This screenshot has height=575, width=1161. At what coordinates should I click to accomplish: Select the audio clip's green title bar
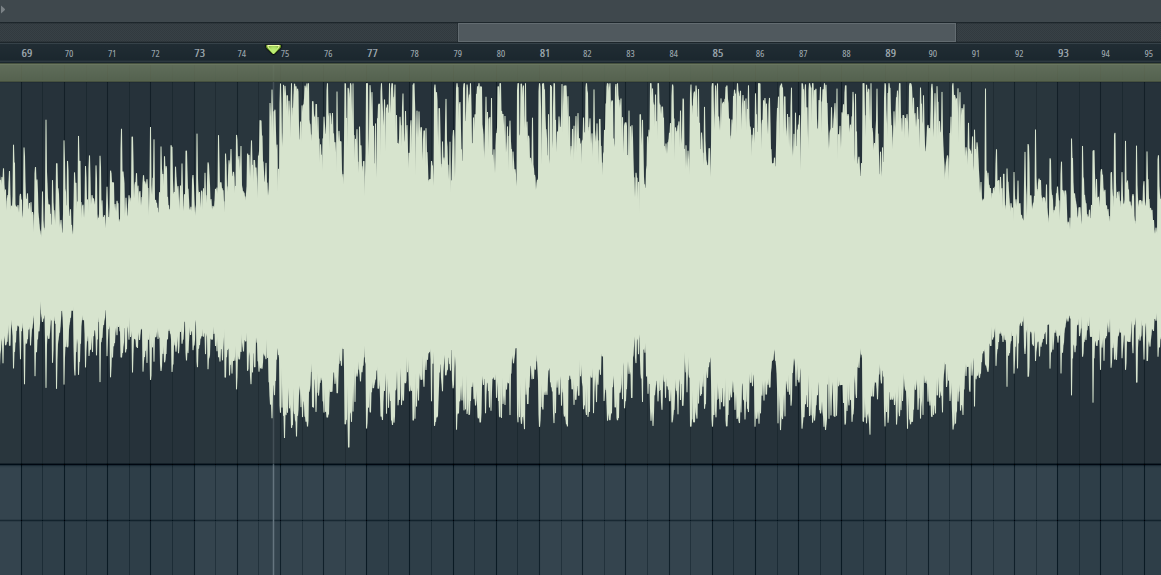(x=580, y=73)
